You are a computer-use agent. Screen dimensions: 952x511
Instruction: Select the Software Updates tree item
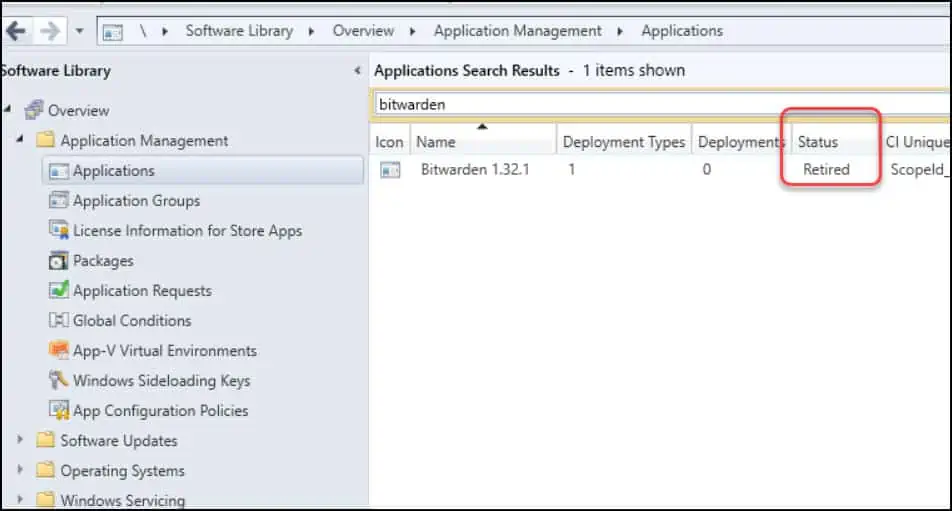click(118, 441)
